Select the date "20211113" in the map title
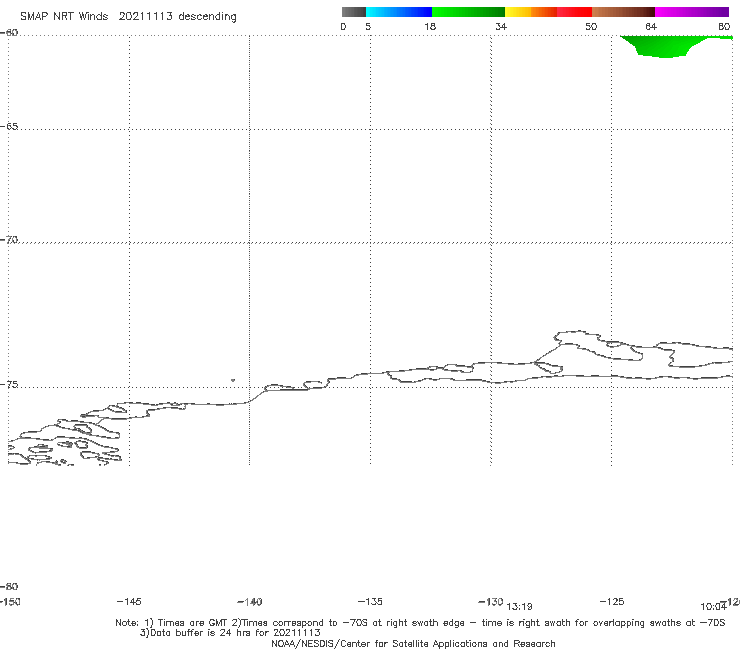 point(145,16)
